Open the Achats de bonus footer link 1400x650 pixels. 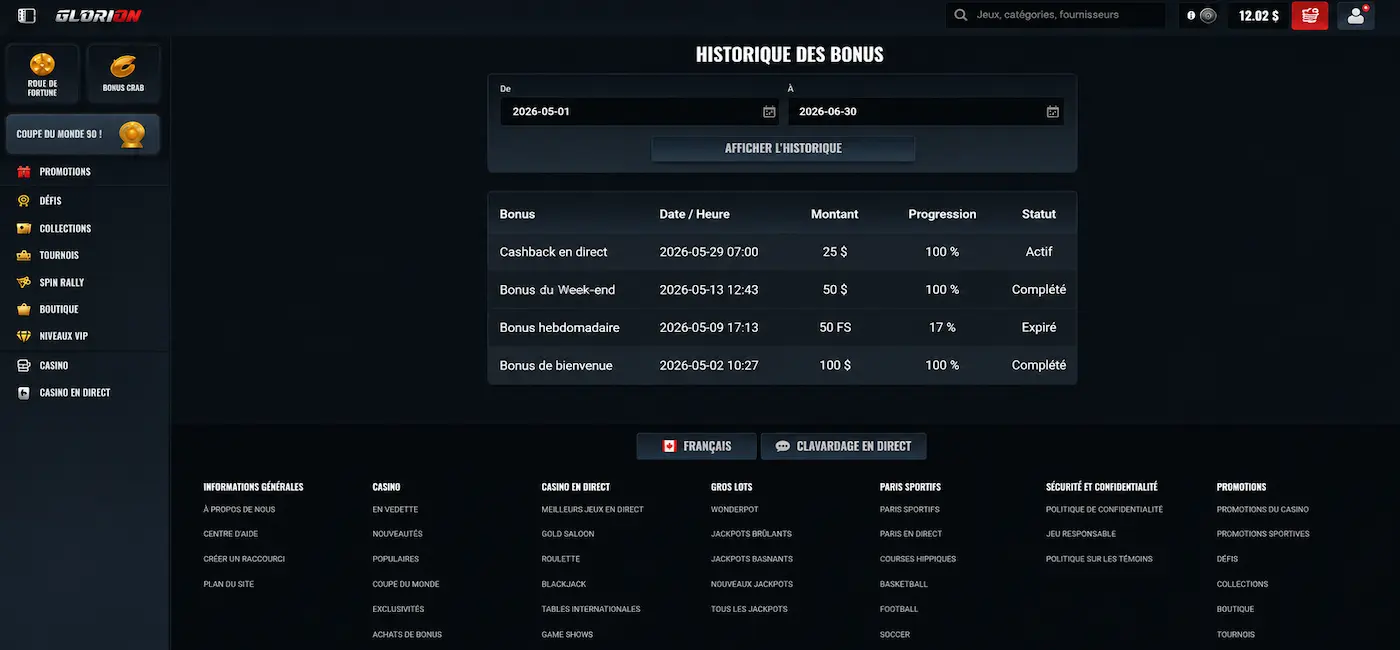click(407, 635)
